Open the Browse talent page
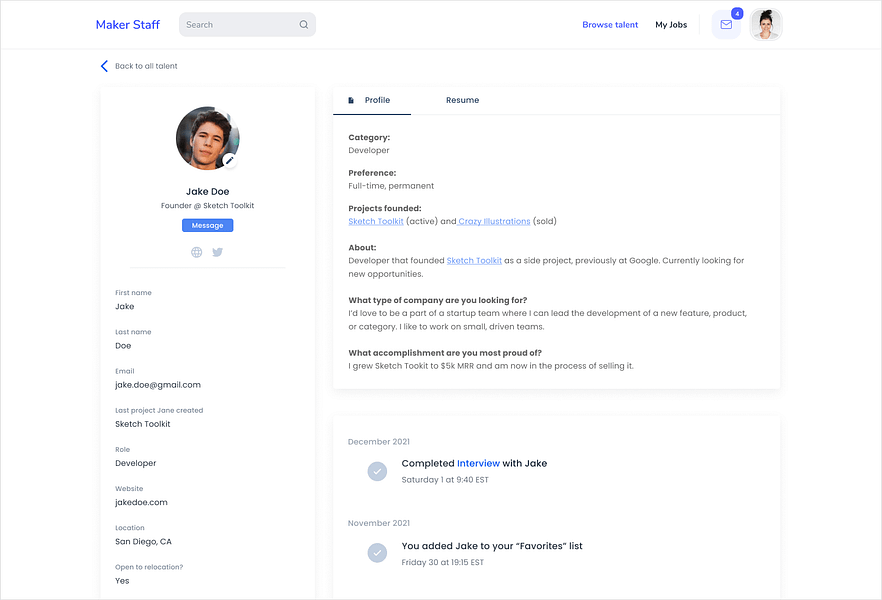This screenshot has width=882, height=600. click(x=610, y=25)
